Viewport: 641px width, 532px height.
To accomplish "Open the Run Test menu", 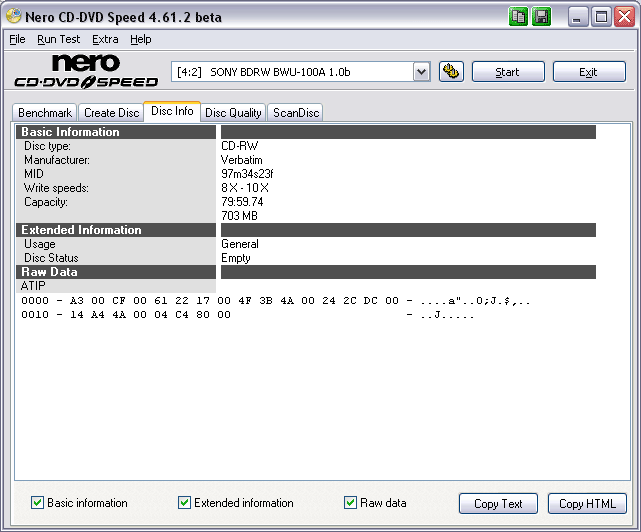I will (58, 39).
